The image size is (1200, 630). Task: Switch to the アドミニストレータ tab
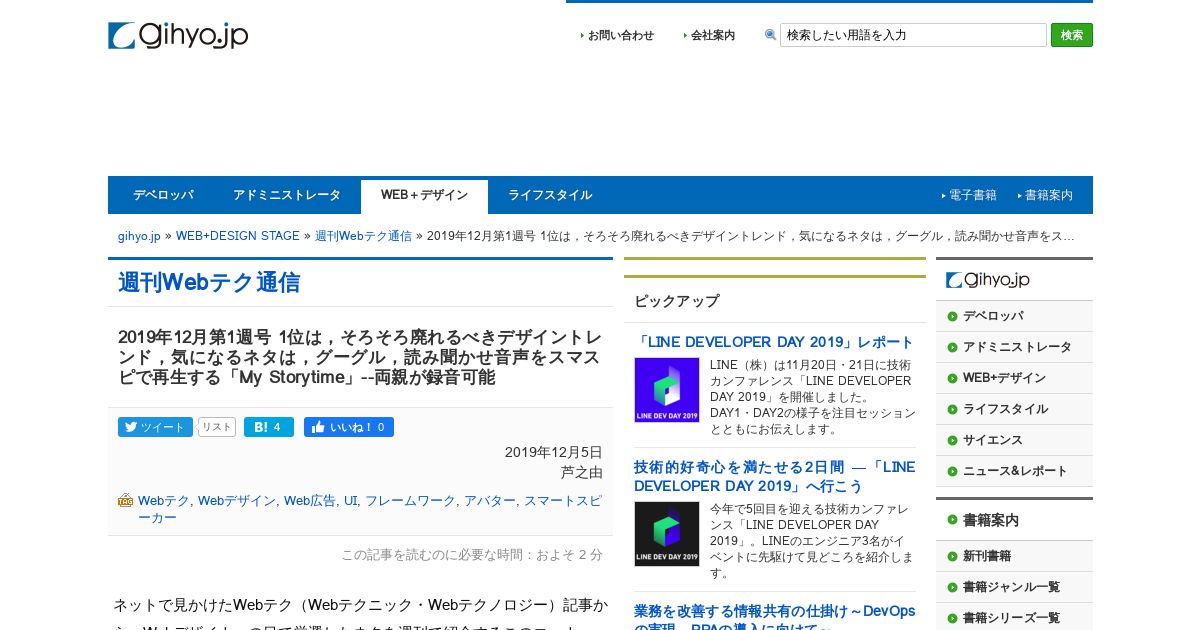[287, 195]
